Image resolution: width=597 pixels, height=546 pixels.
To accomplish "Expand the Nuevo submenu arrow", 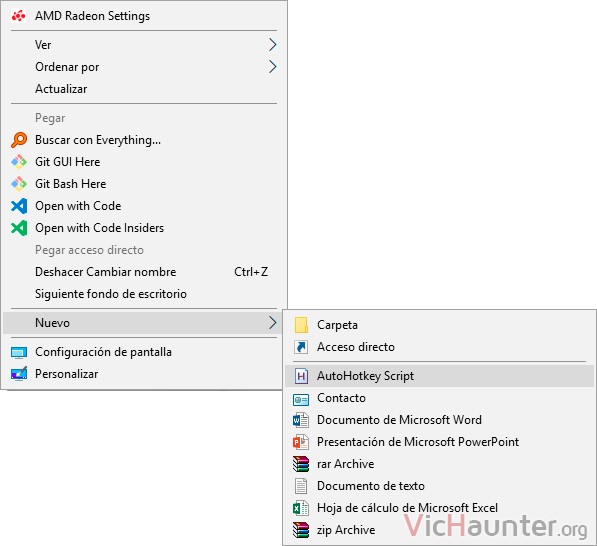I will 272,322.
